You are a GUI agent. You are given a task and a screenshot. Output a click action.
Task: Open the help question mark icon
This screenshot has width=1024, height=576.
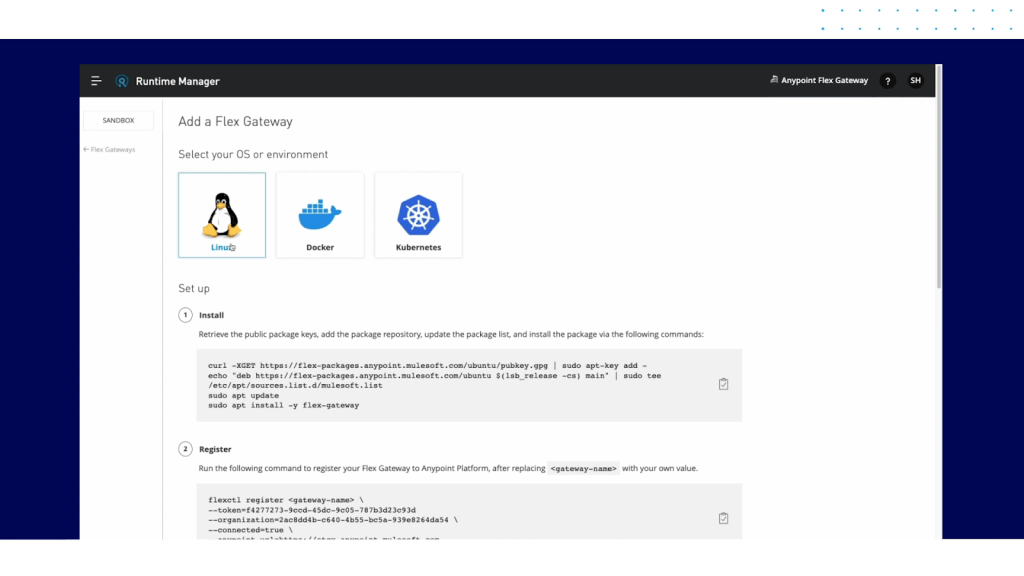click(887, 81)
